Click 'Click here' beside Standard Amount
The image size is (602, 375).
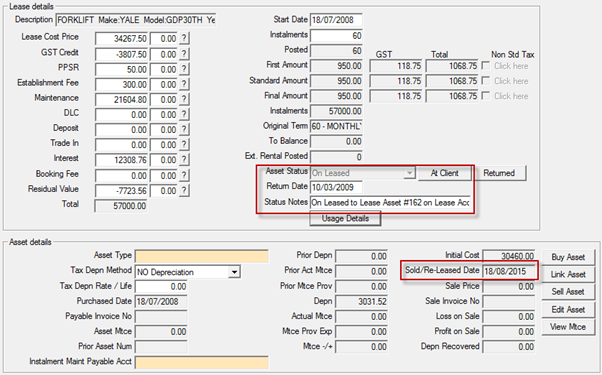[x=511, y=81]
